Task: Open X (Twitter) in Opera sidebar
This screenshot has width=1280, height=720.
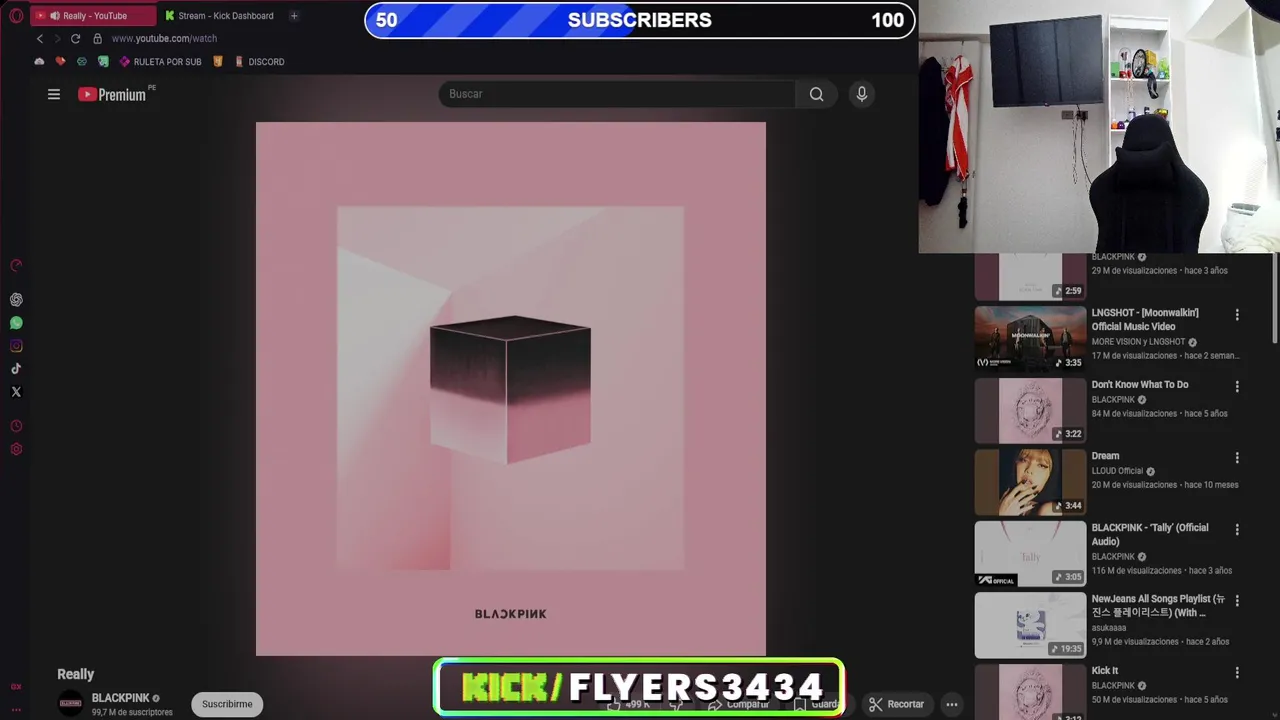Action: tap(16, 392)
